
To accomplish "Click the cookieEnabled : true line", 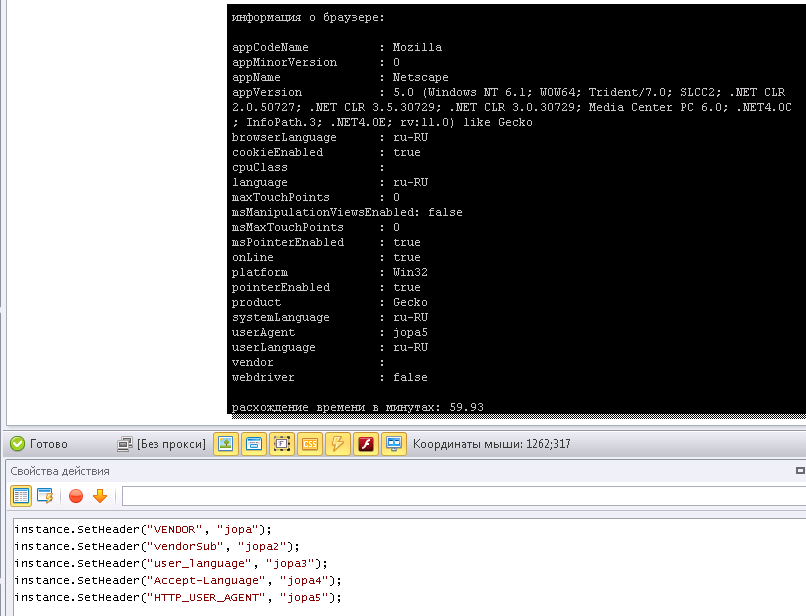I will [326, 152].
